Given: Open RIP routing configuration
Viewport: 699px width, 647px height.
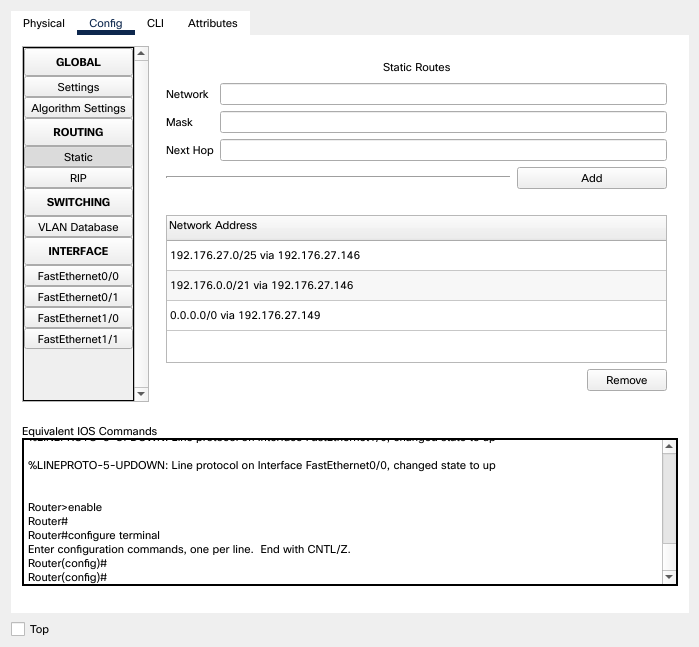Looking at the screenshot, I should coord(78,178).
